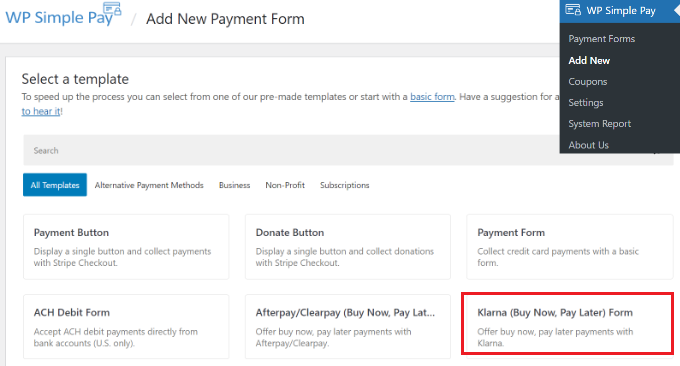Choose the Donate Button template card
The image size is (680, 366).
coord(348,247)
